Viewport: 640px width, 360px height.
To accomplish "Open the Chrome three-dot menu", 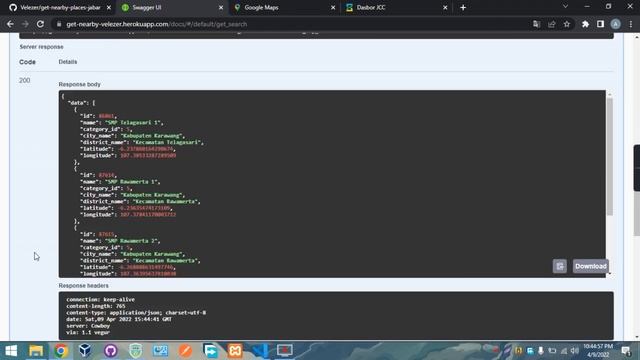I will tap(631, 24).
